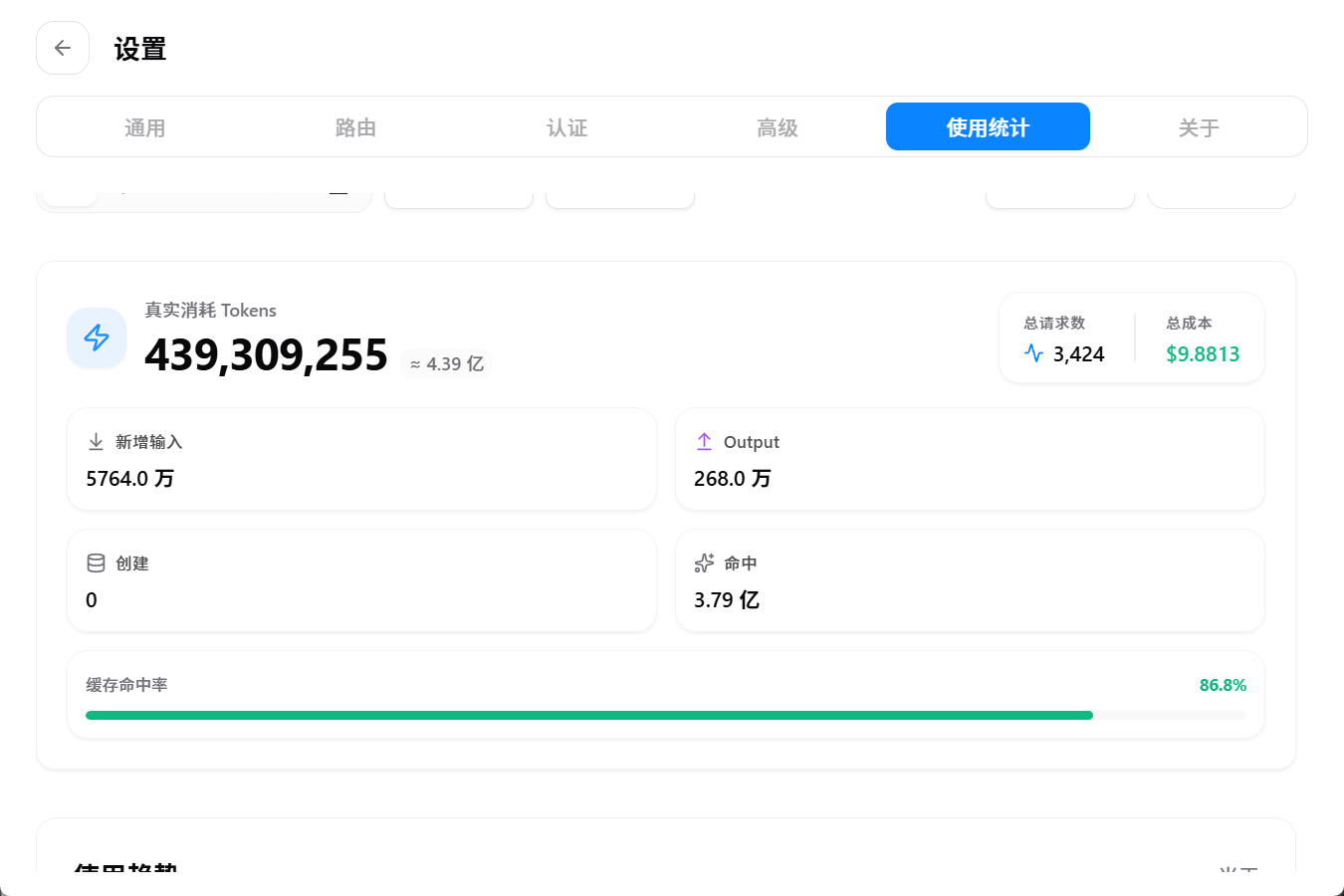Click the lightning bolt Tokens icon
The width and height of the screenshot is (1344, 896).
(97, 337)
